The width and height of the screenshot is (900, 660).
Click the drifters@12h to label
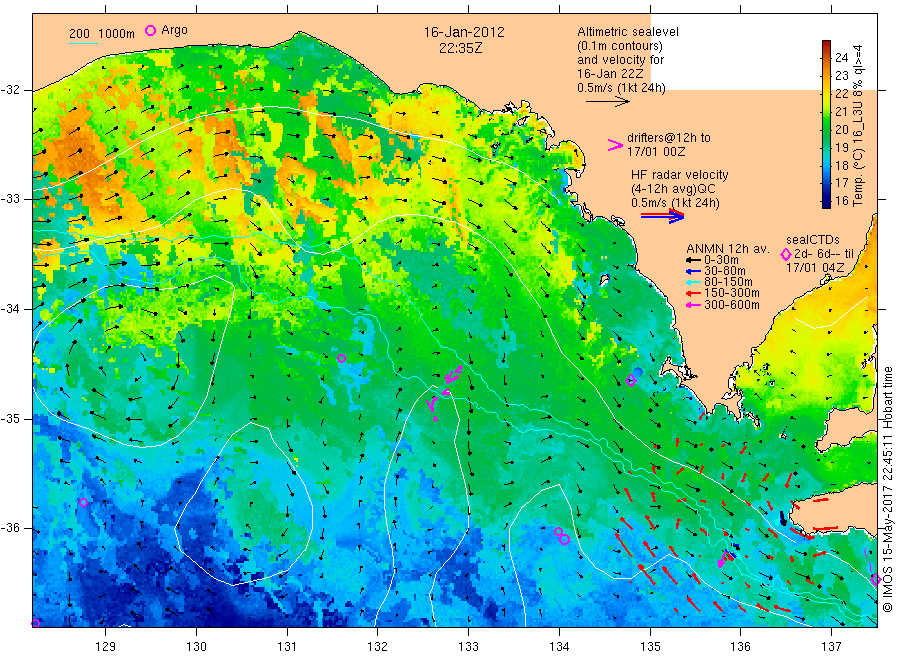pyautogui.click(x=669, y=138)
